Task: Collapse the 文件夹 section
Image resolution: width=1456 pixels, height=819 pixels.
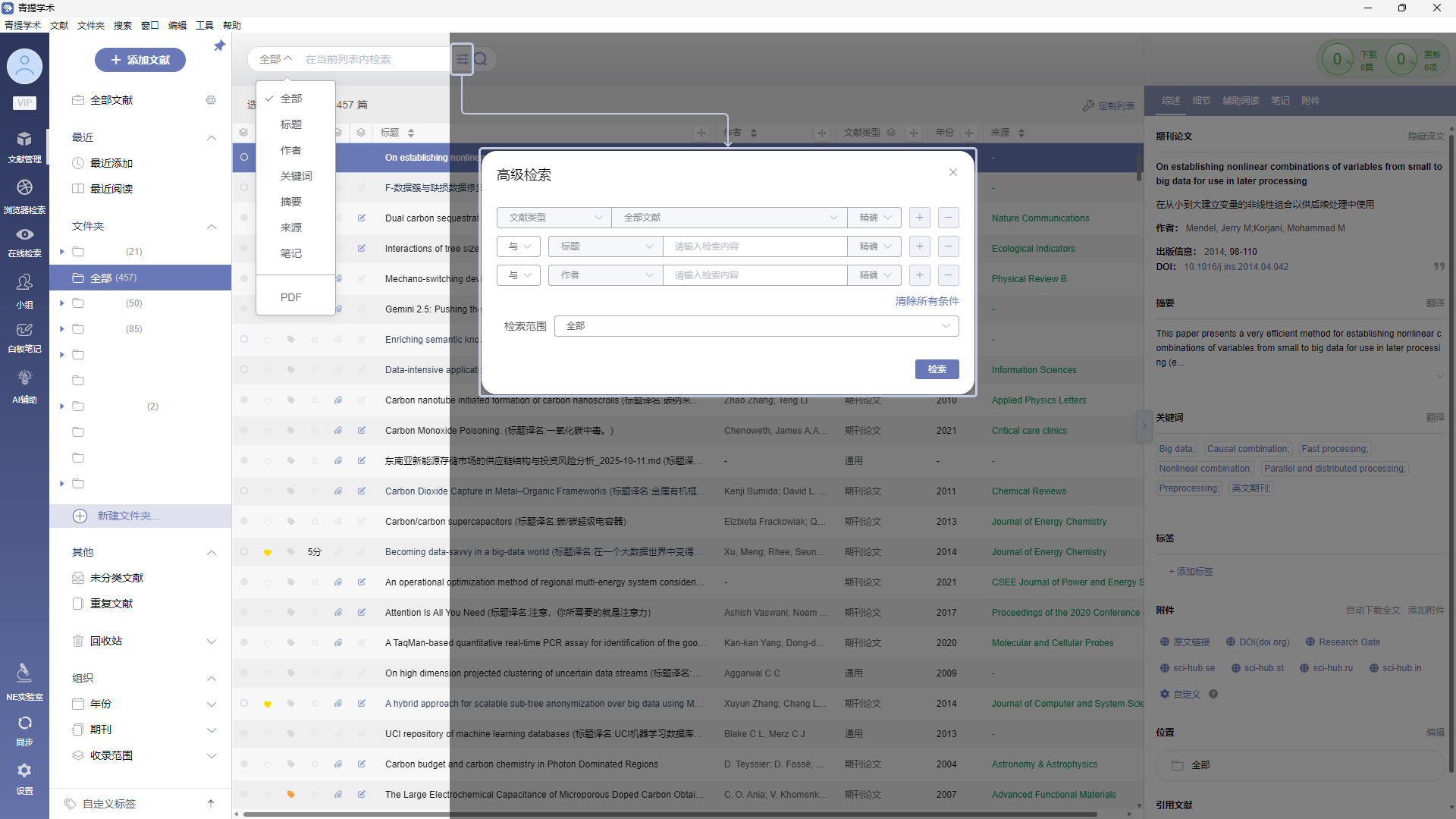Action: pyautogui.click(x=212, y=227)
